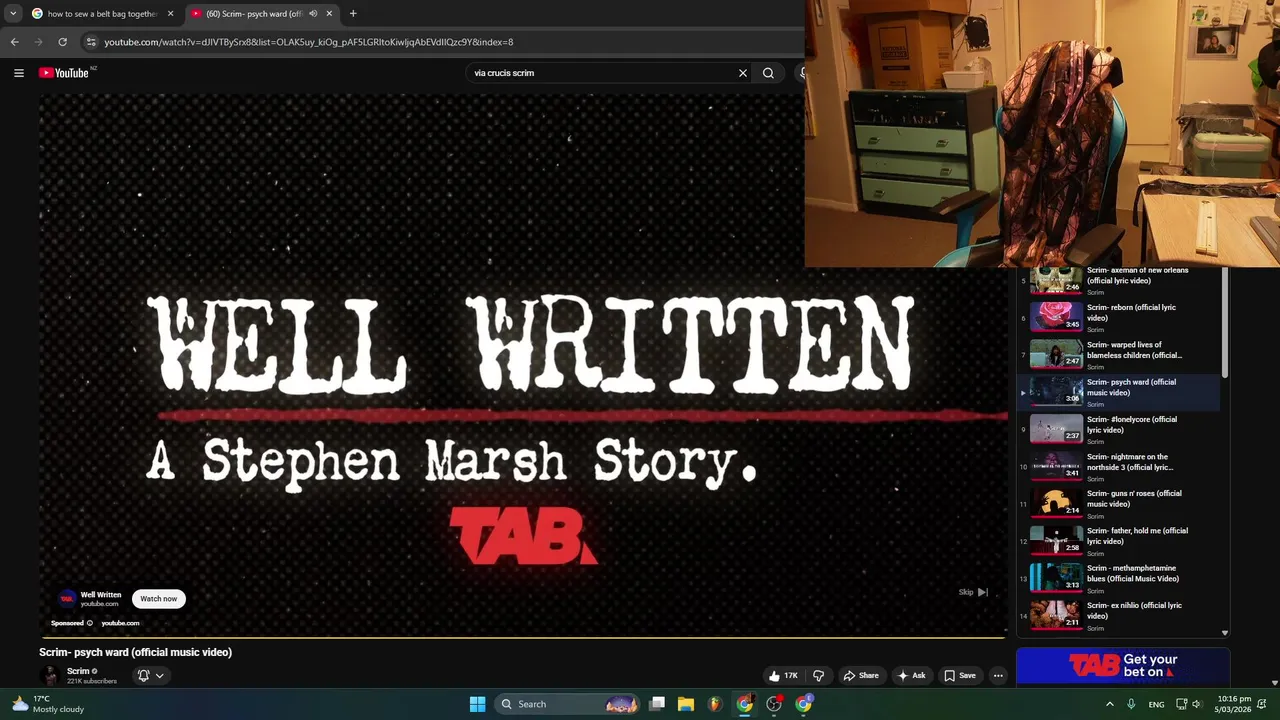View site information icon in address bar
Image resolution: width=1280 pixels, height=720 pixels.
(91, 42)
